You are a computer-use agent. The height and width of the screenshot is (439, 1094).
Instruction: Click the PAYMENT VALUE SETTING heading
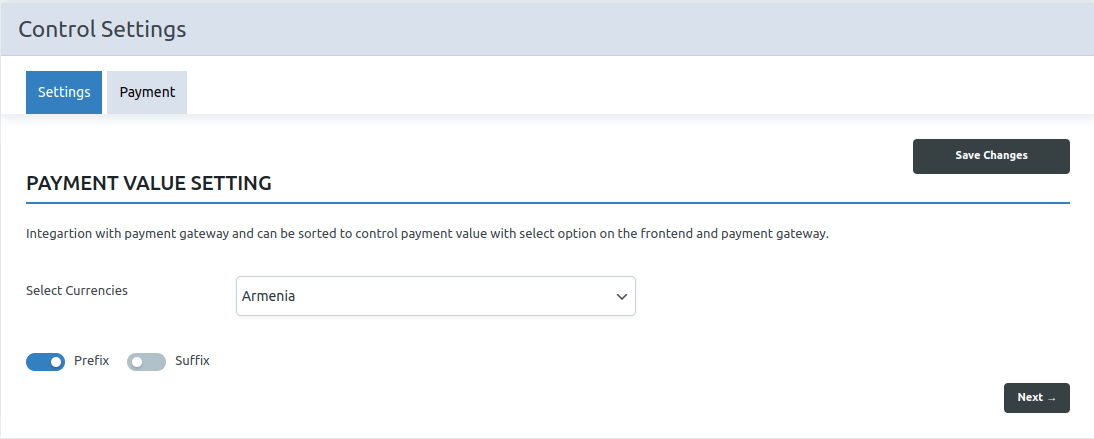click(149, 184)
